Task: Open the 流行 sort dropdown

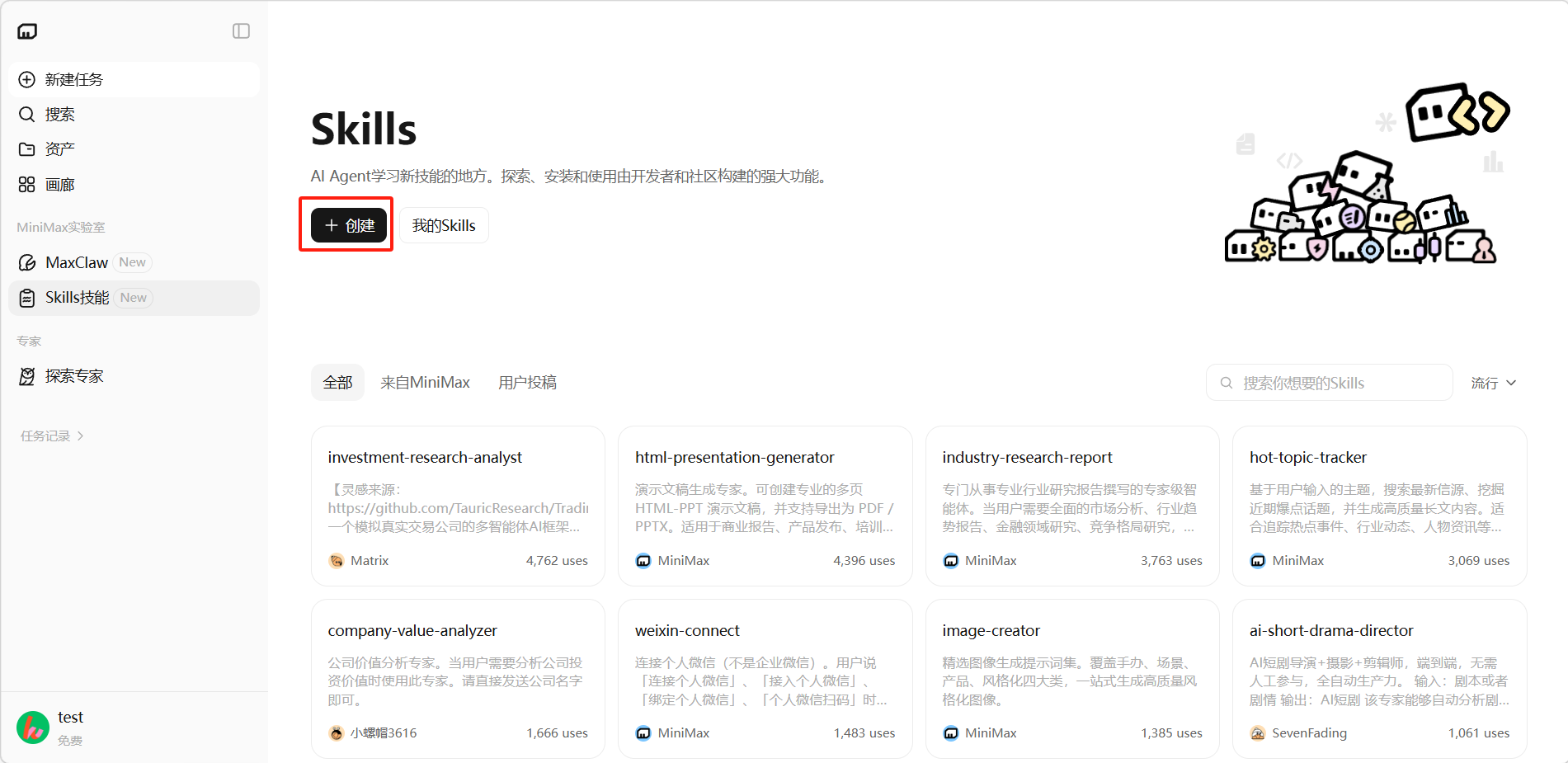Action: [x=1493, y=383]
